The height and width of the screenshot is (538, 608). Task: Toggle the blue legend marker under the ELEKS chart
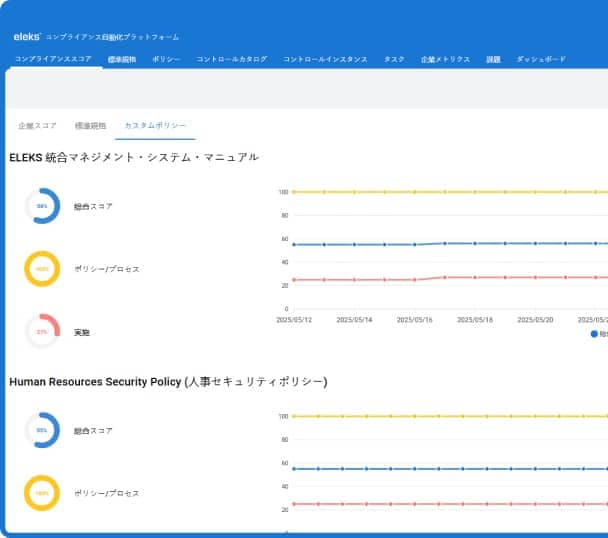click(594, 334)
